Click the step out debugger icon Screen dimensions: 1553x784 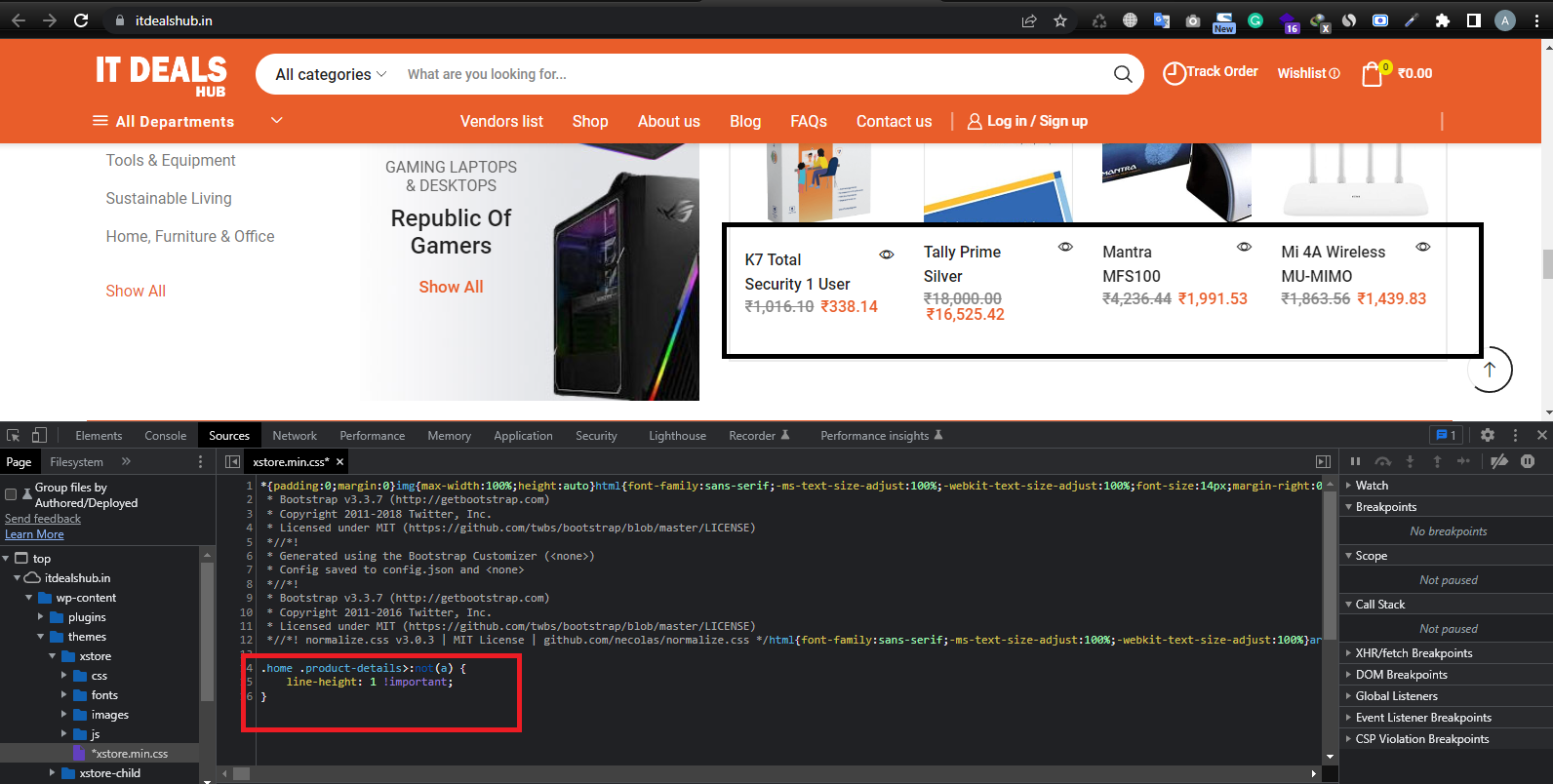click(1437, 461)
